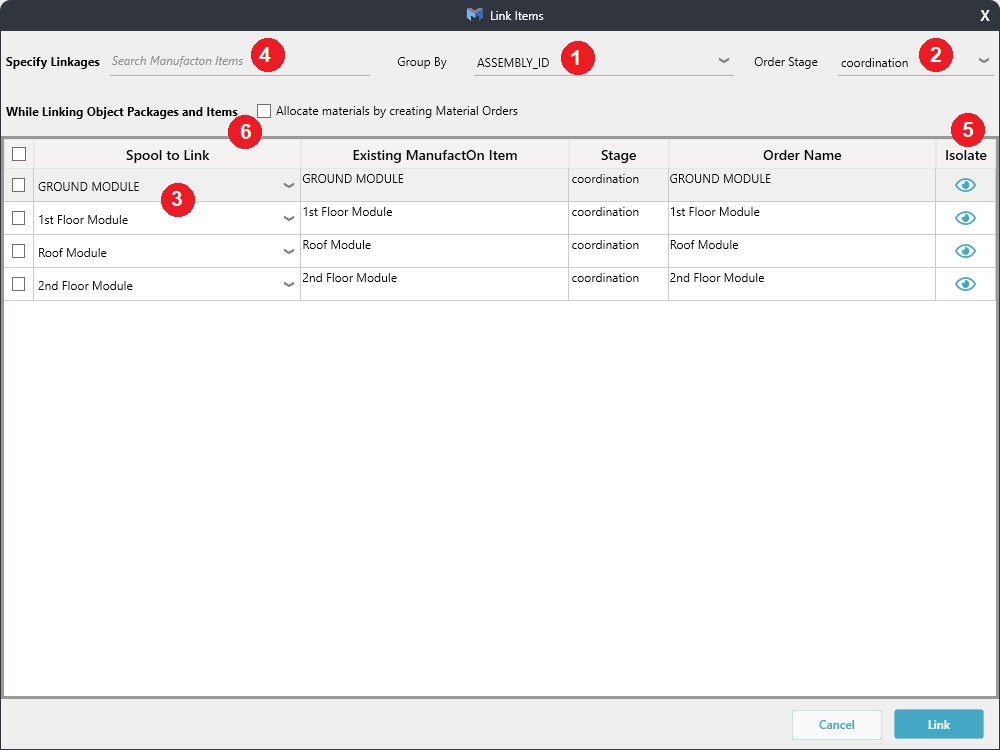
Task: Focus the Search Manufacton Items field
Action: (x=240, y=62)
